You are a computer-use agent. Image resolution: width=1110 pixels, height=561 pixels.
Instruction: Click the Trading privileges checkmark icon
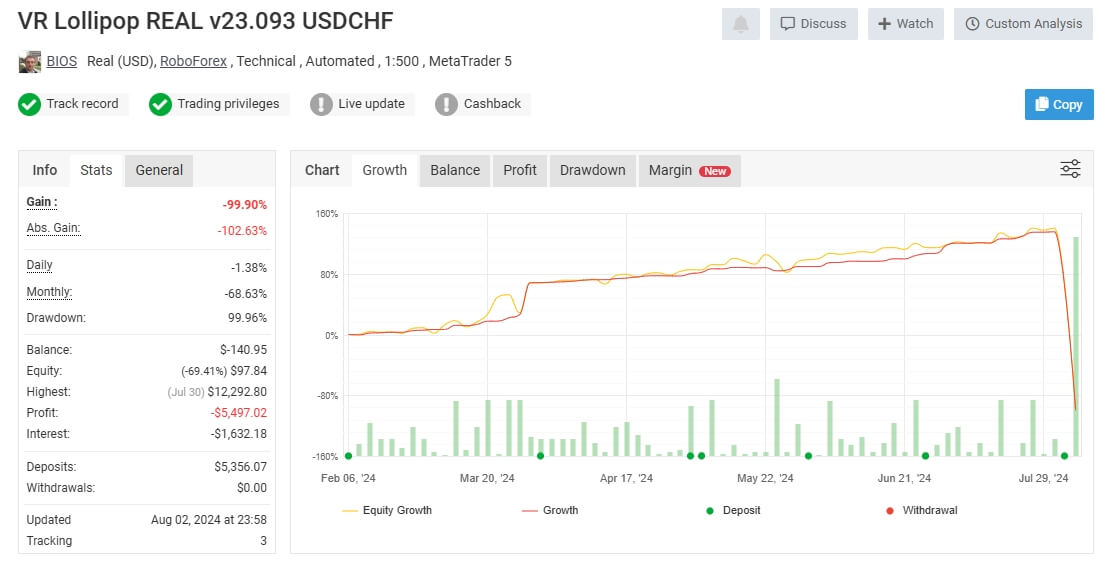pyautogui.click(x=160, y=104)
